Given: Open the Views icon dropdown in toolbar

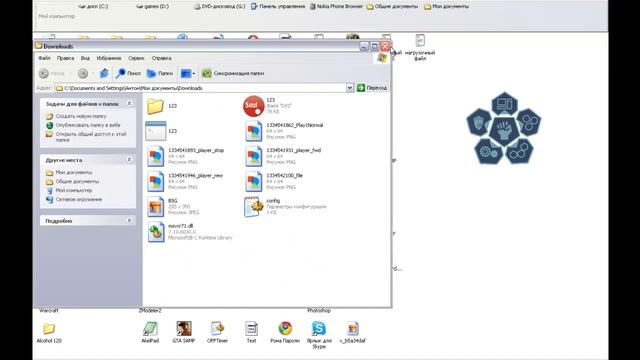Looking at the screenshot, I should click(188, 73).
